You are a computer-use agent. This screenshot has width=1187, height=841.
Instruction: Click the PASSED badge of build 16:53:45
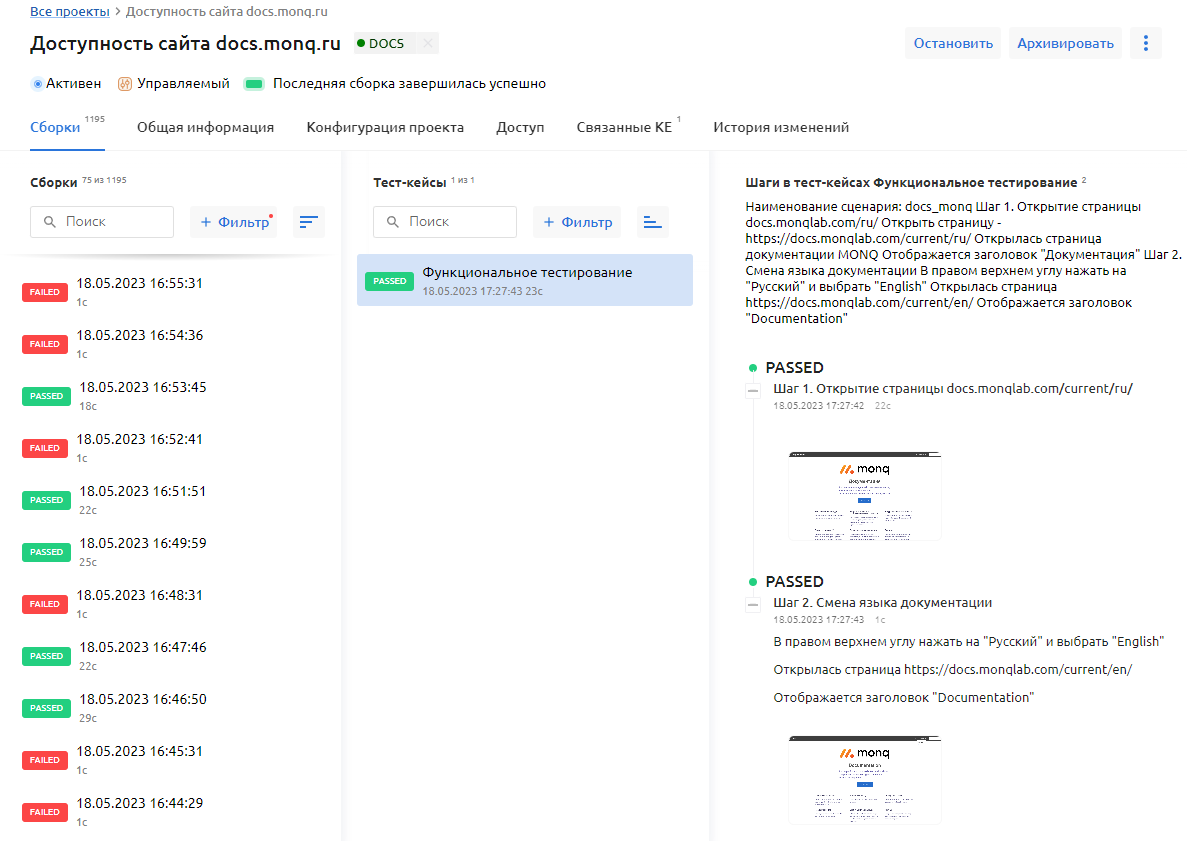coord(46,396)
